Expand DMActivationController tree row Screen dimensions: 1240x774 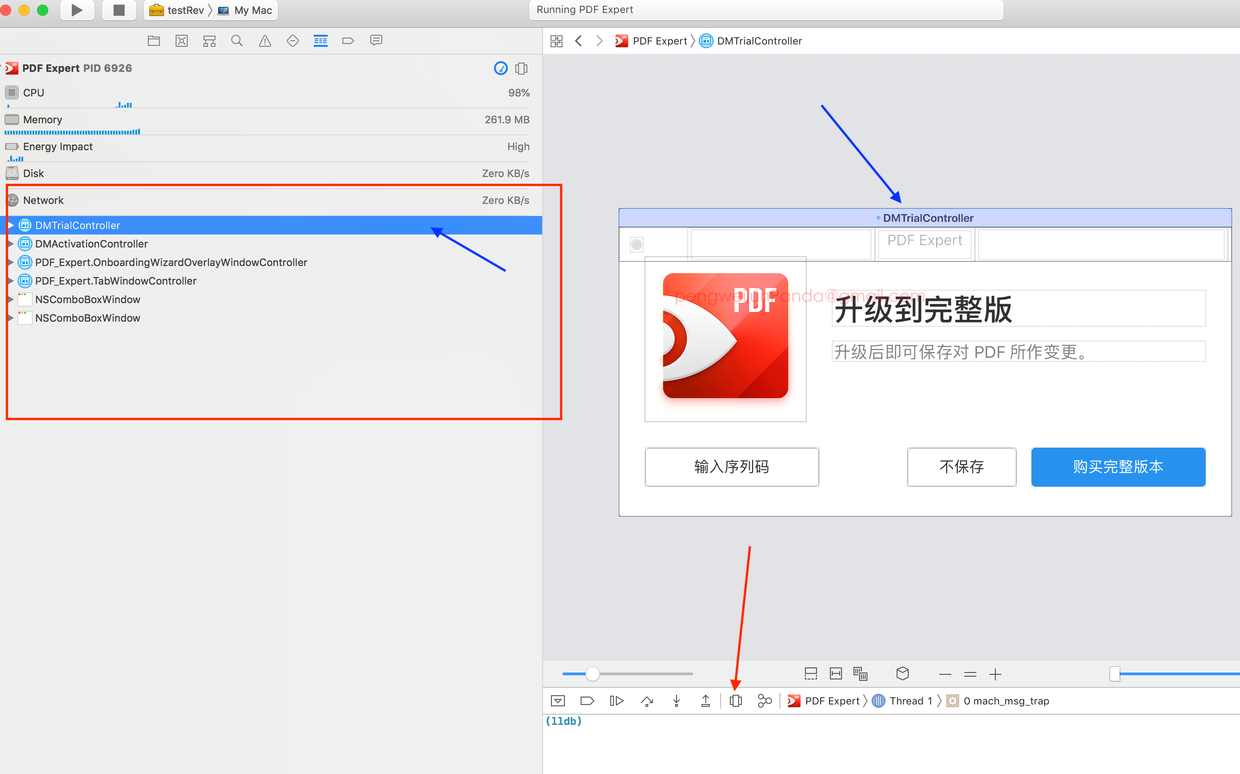11,244
